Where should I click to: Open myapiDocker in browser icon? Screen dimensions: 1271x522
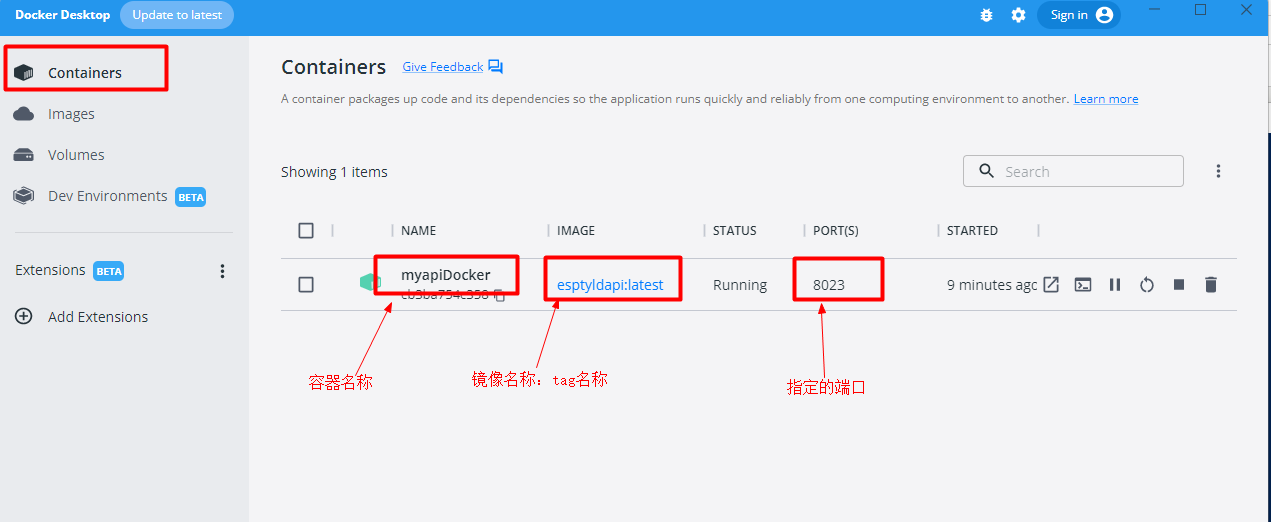point(1051,285)
